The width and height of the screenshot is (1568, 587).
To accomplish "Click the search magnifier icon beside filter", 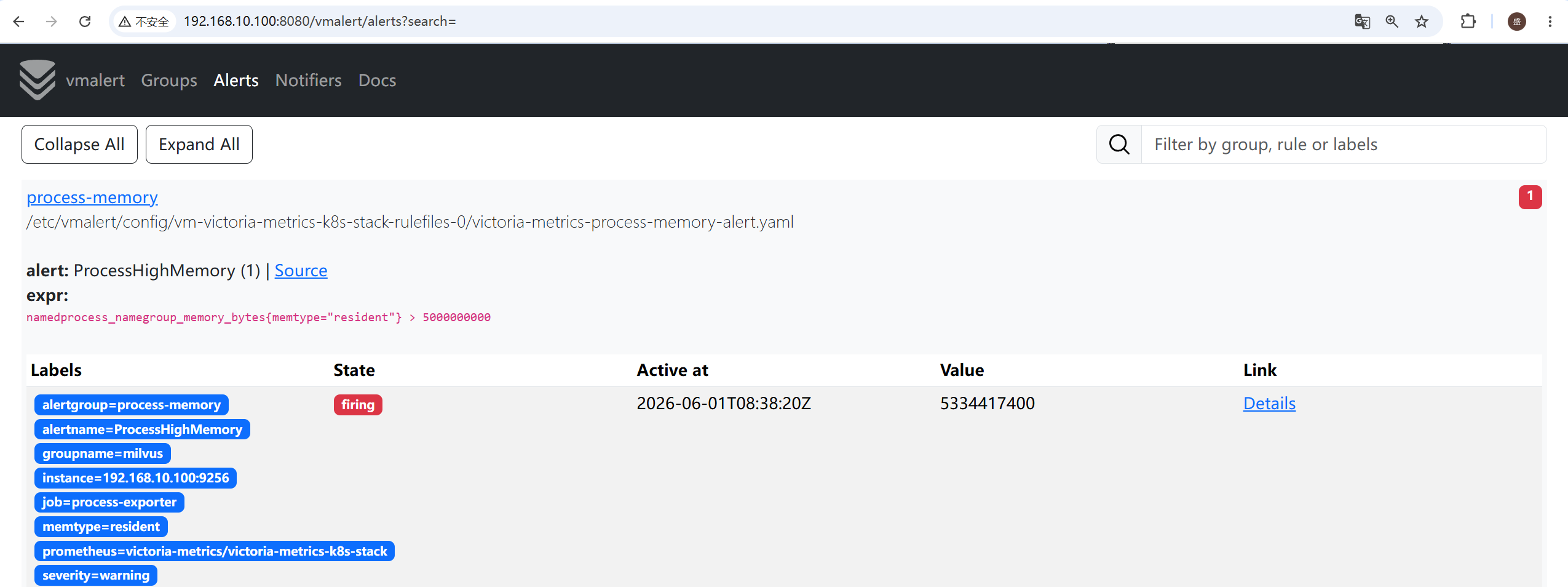I will point(1119,145).
